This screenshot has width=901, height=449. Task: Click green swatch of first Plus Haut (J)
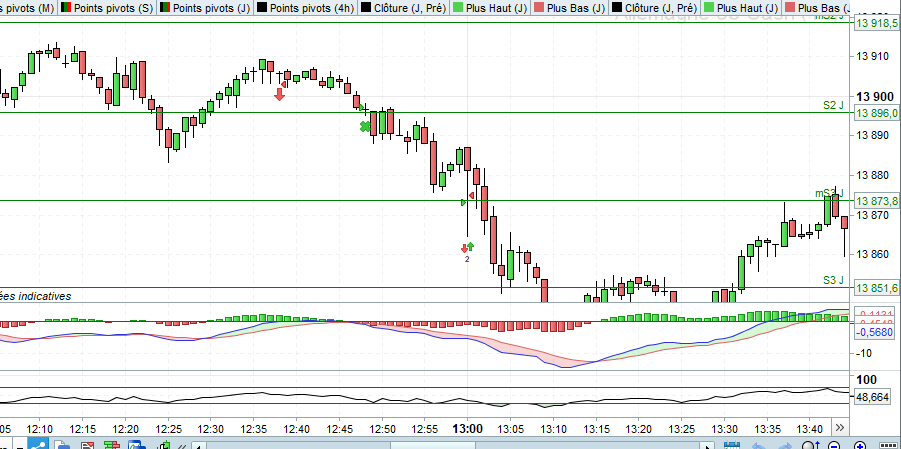coord(458,8)
